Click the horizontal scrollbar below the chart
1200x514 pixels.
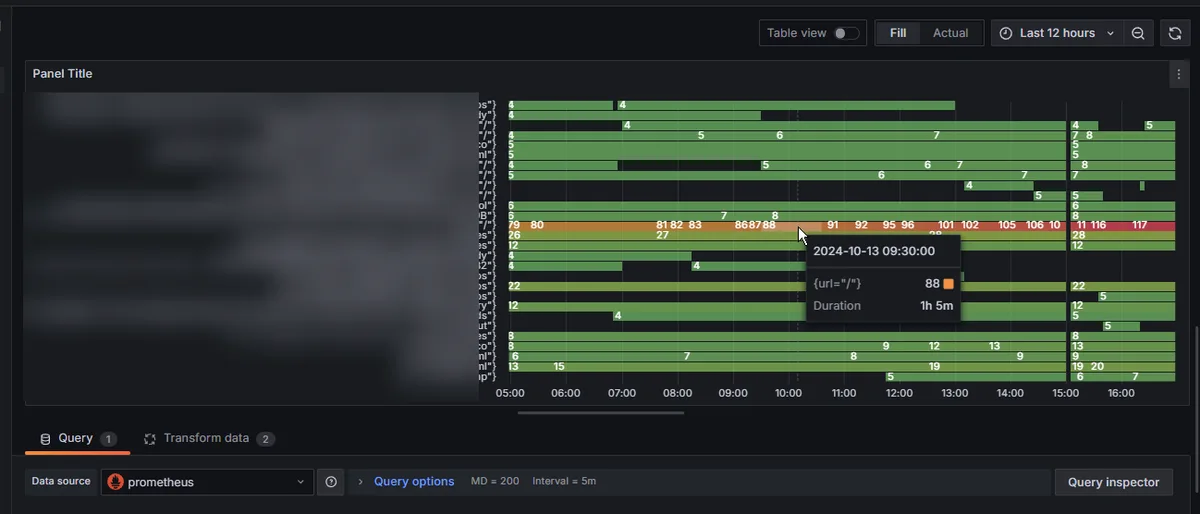point(600,412)
